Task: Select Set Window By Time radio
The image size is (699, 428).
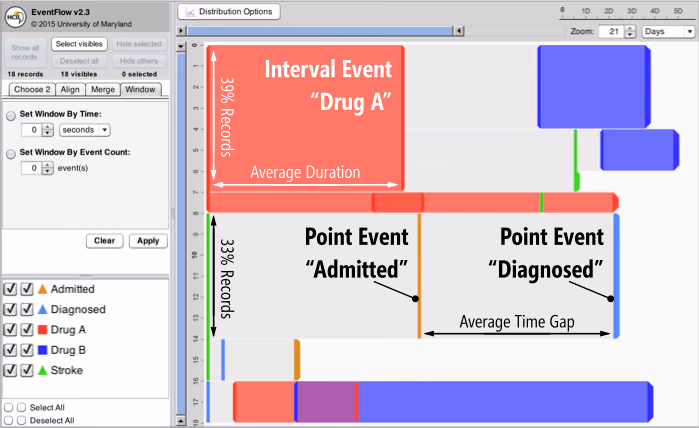Action: coord(11,115)
